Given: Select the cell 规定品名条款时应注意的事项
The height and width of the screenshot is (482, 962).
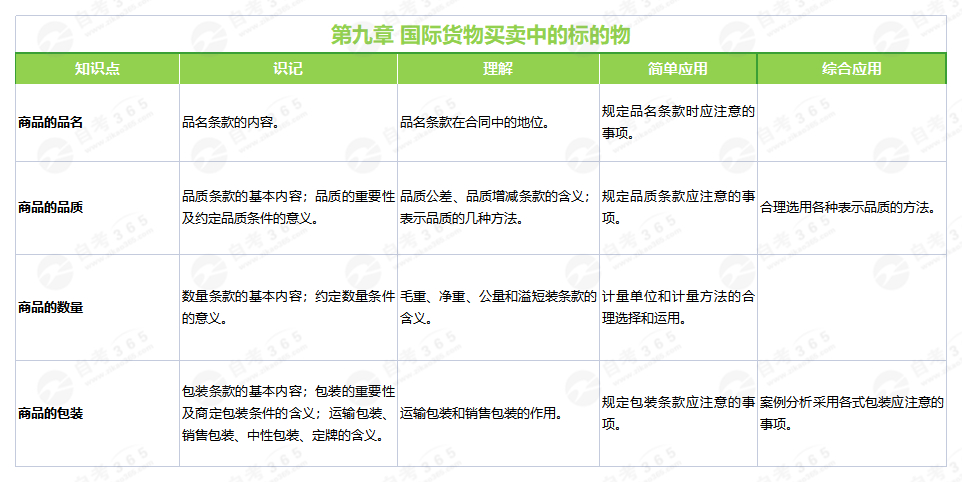Looking at the screenshot, I should click(x=677, y=122).
